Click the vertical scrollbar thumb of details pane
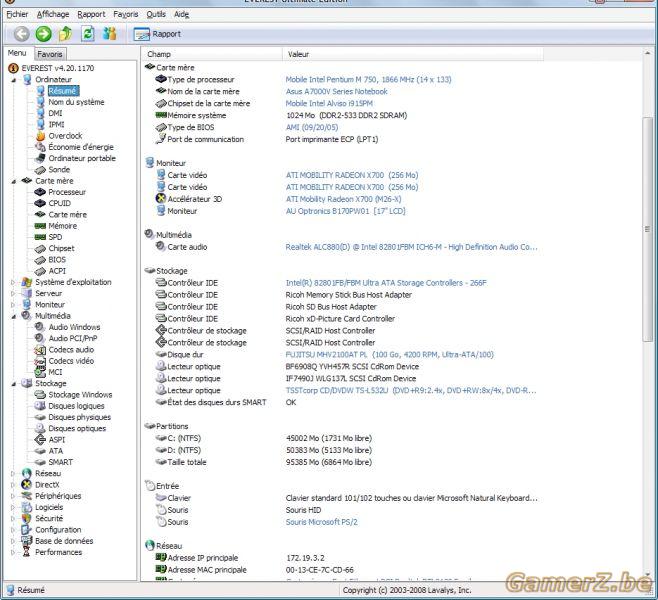The width and height of the screenshot is (658, 600). pyautogui.click(x=647, y=229)
